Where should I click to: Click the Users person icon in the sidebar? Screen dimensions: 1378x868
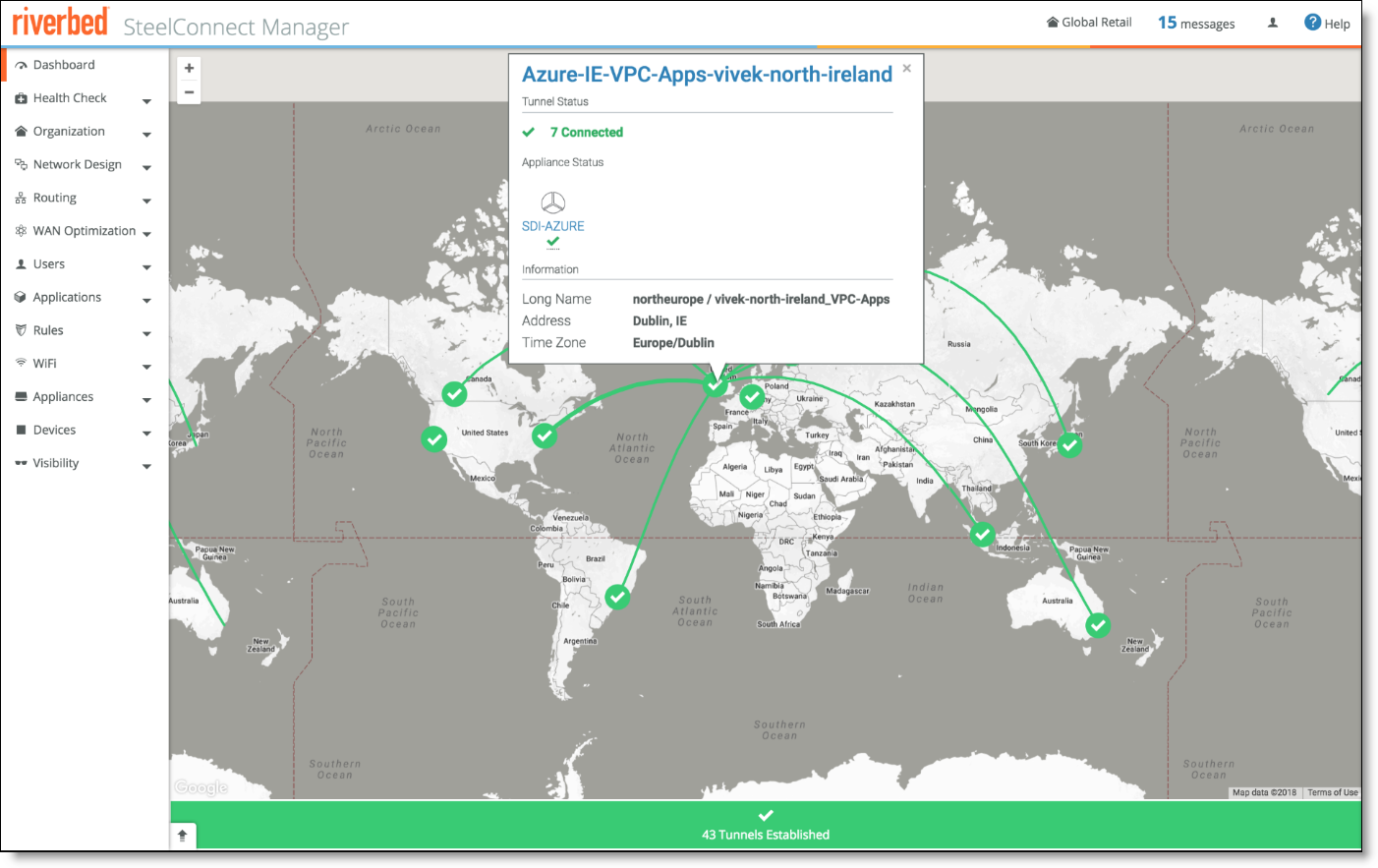pos(21,264)
